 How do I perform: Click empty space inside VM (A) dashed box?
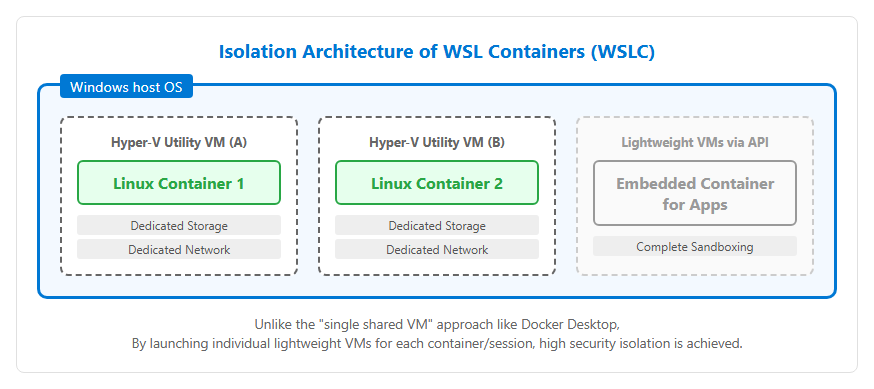coord(179,267)
